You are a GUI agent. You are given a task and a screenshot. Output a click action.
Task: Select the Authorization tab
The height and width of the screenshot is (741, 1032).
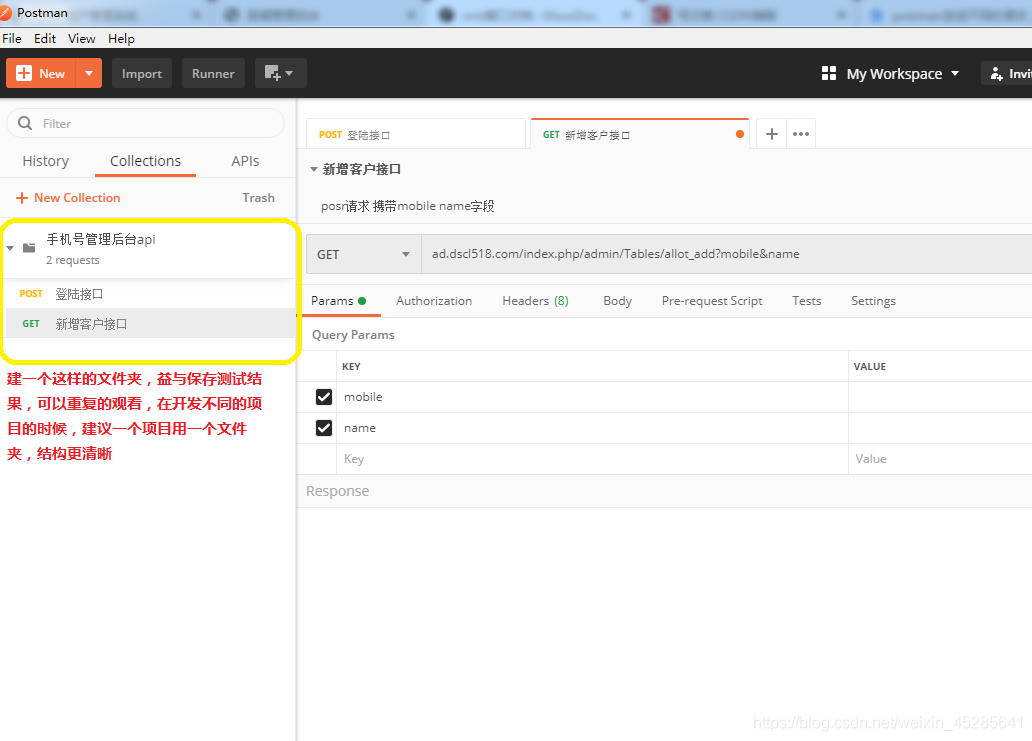click(434, 301)
